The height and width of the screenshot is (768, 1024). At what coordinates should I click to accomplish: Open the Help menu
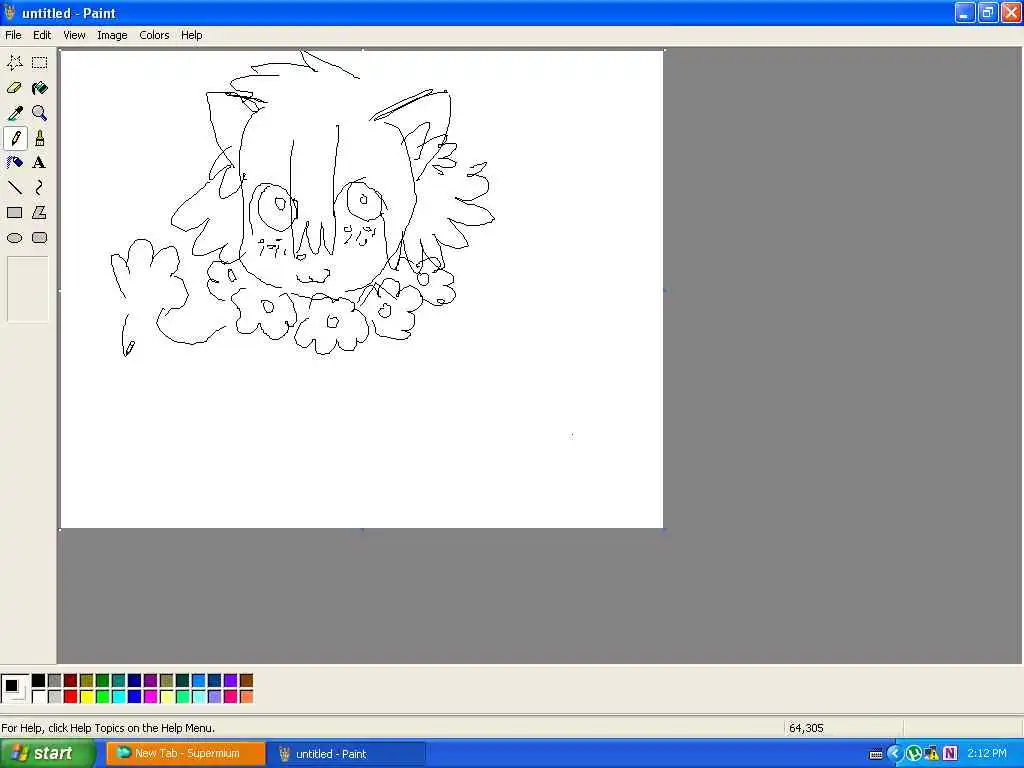191,35
